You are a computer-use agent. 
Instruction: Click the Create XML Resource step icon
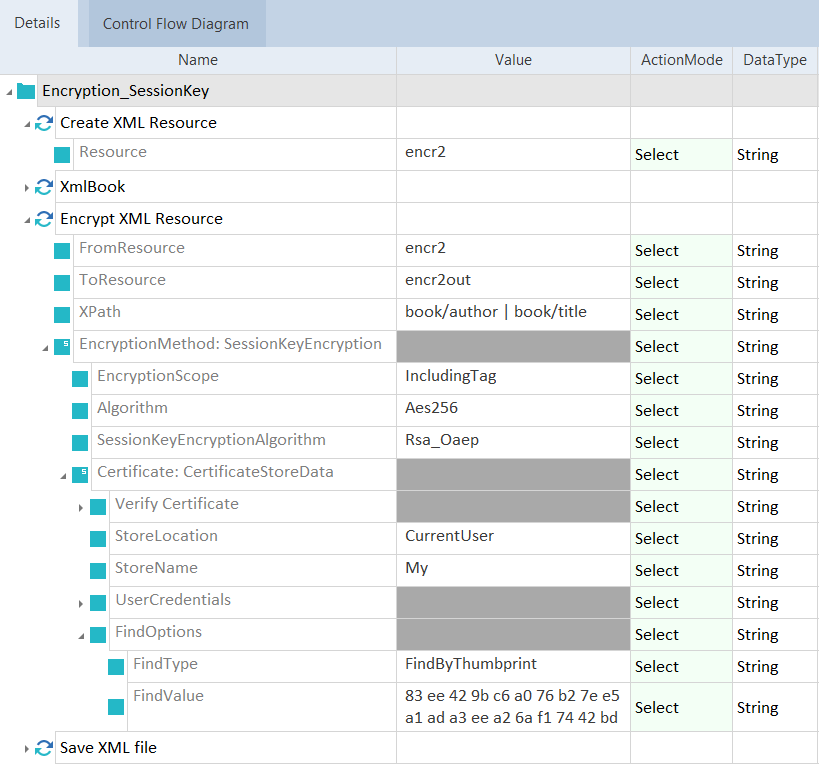(44, 123)
